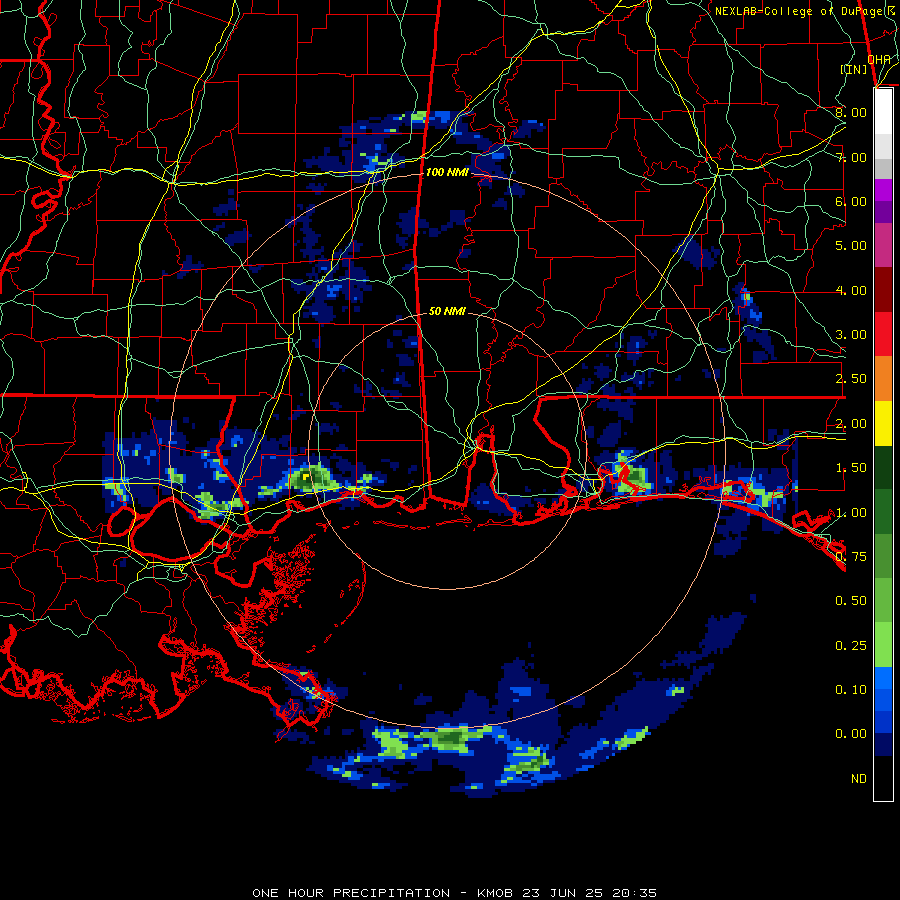Image resolution: width=900 pixels, height=900 pixels.
Task: Pick the black ND swatch at the legend bottom
Action: [883, 778]
